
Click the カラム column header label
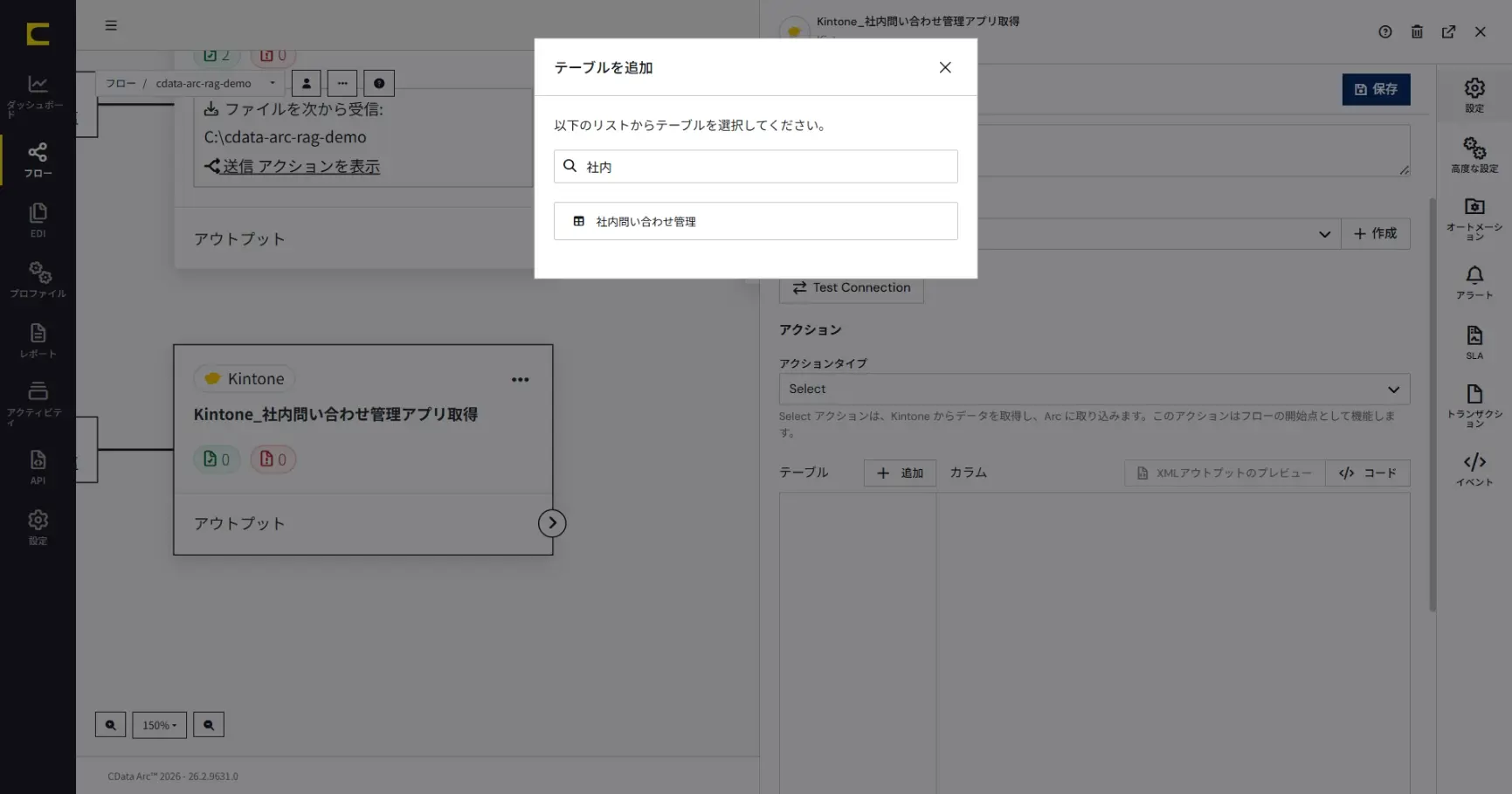[x=969, y=473]
